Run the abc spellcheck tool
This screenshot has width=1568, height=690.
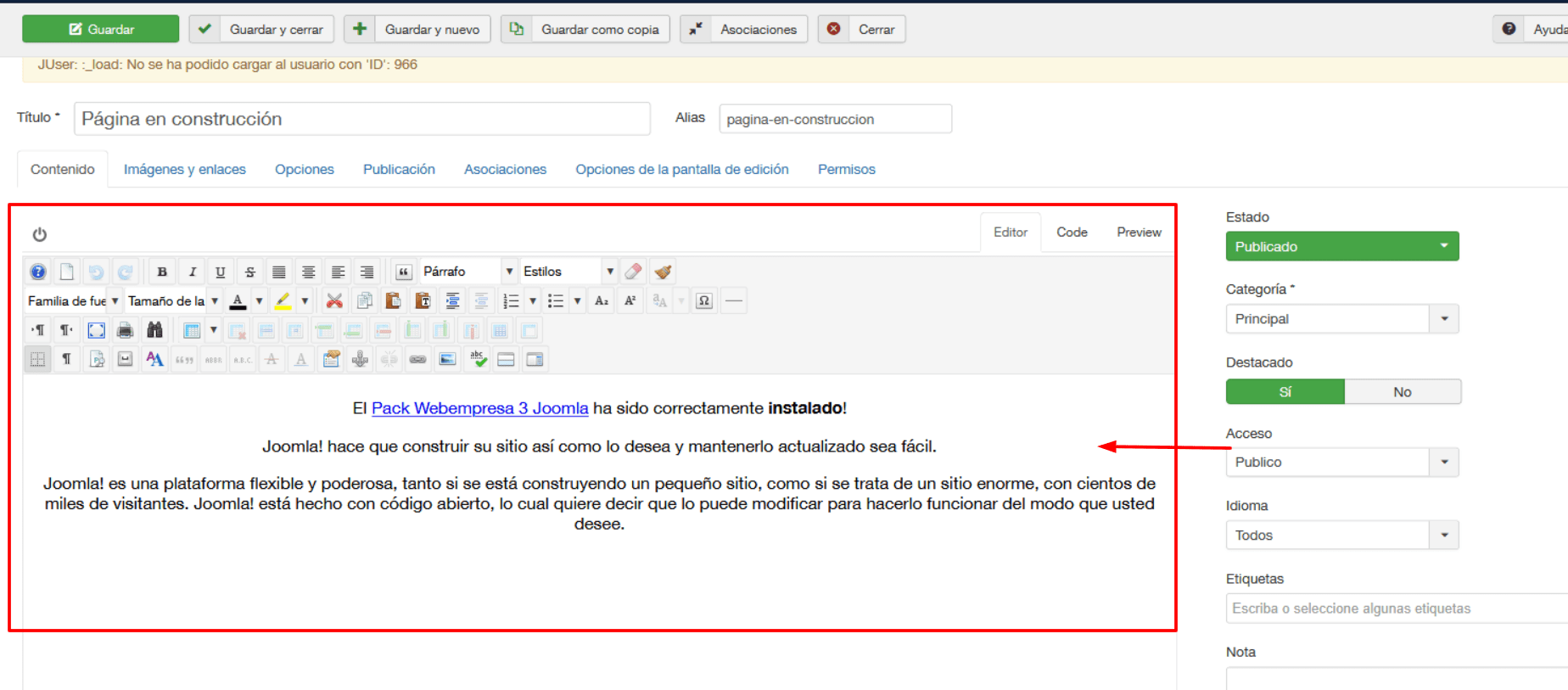478,359
